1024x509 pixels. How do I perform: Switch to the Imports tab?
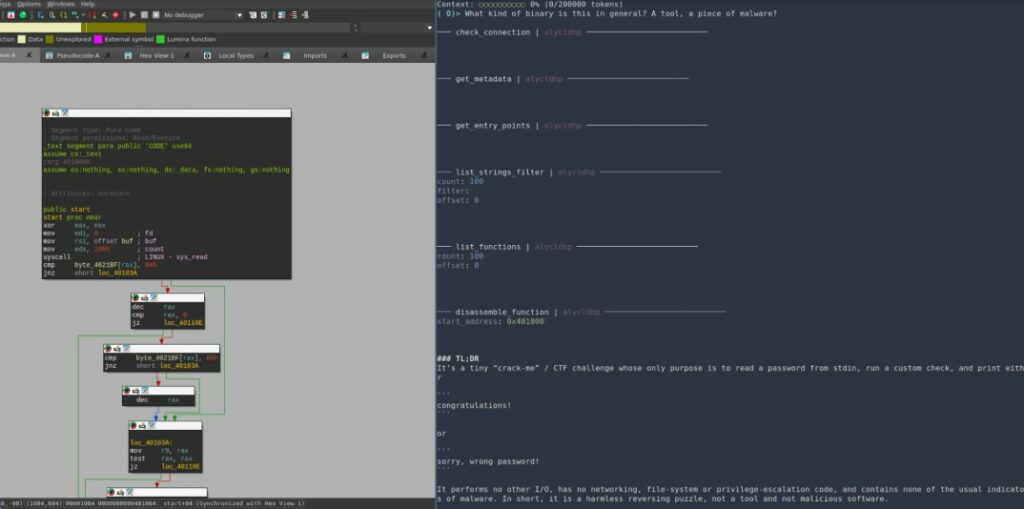pyautogui.click(x=315, y=55)
